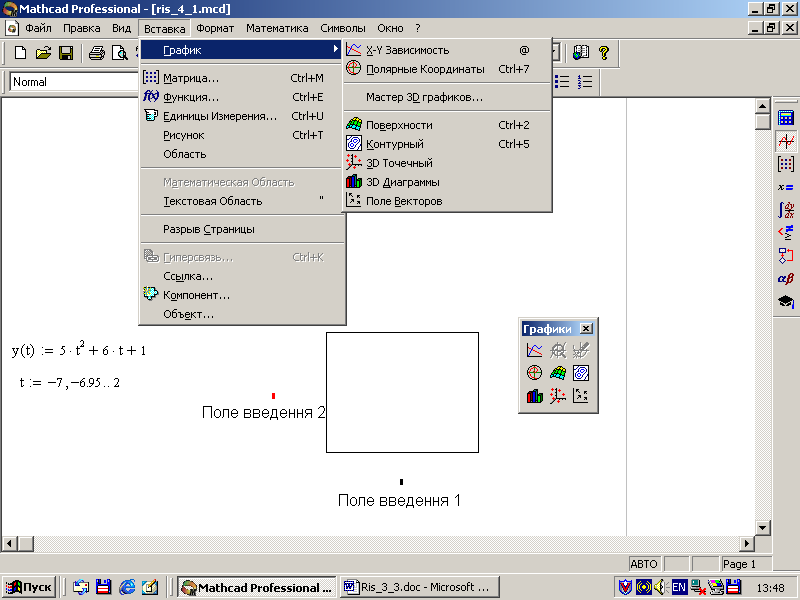Screen dimensions: 800x600
Task: Open the Boolean palette on right toolbar
Action: 786,232
